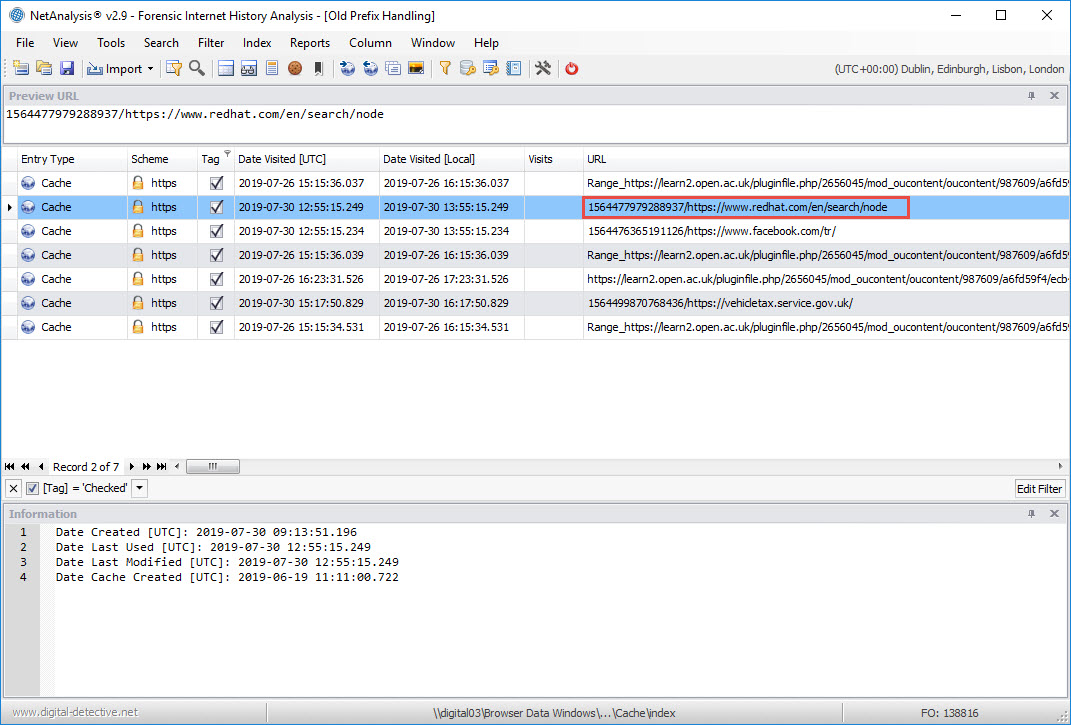The width and height of the screenshot is (1071, 725).
Task: Click the horizontal scrollbar right arrow
Action: point(1060,467)
